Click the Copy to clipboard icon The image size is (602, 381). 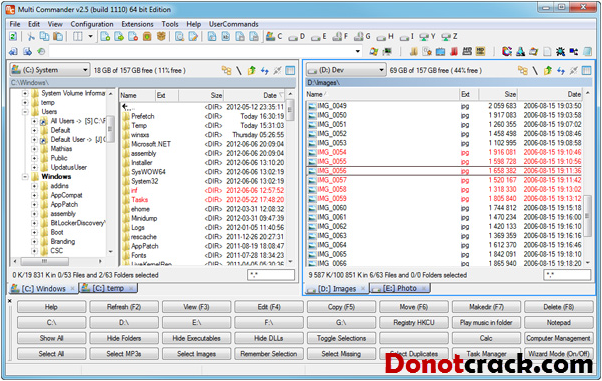[45, 36]
